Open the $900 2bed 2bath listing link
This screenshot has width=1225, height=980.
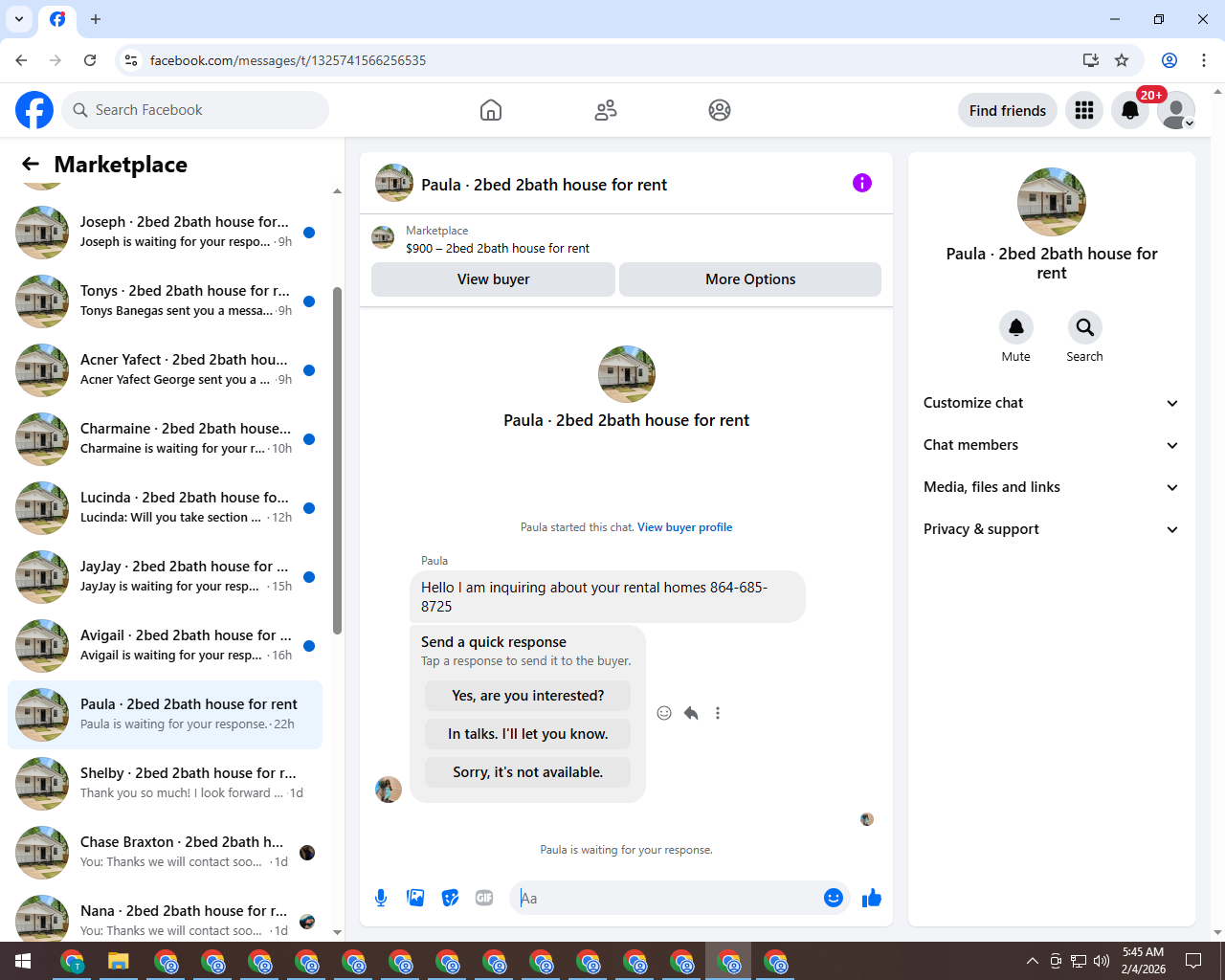click(498, 248)
